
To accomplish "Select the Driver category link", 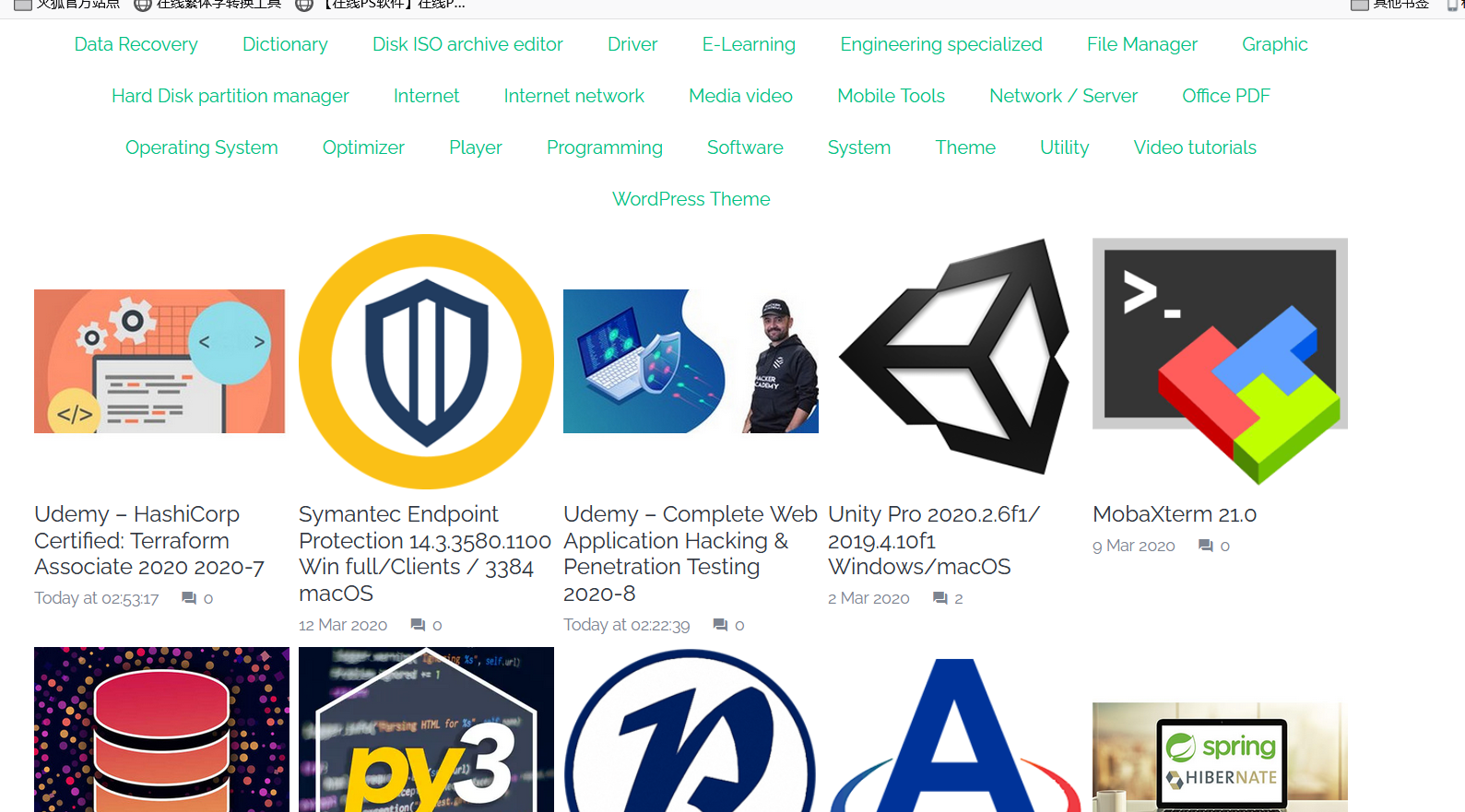I will click(632, 44).
